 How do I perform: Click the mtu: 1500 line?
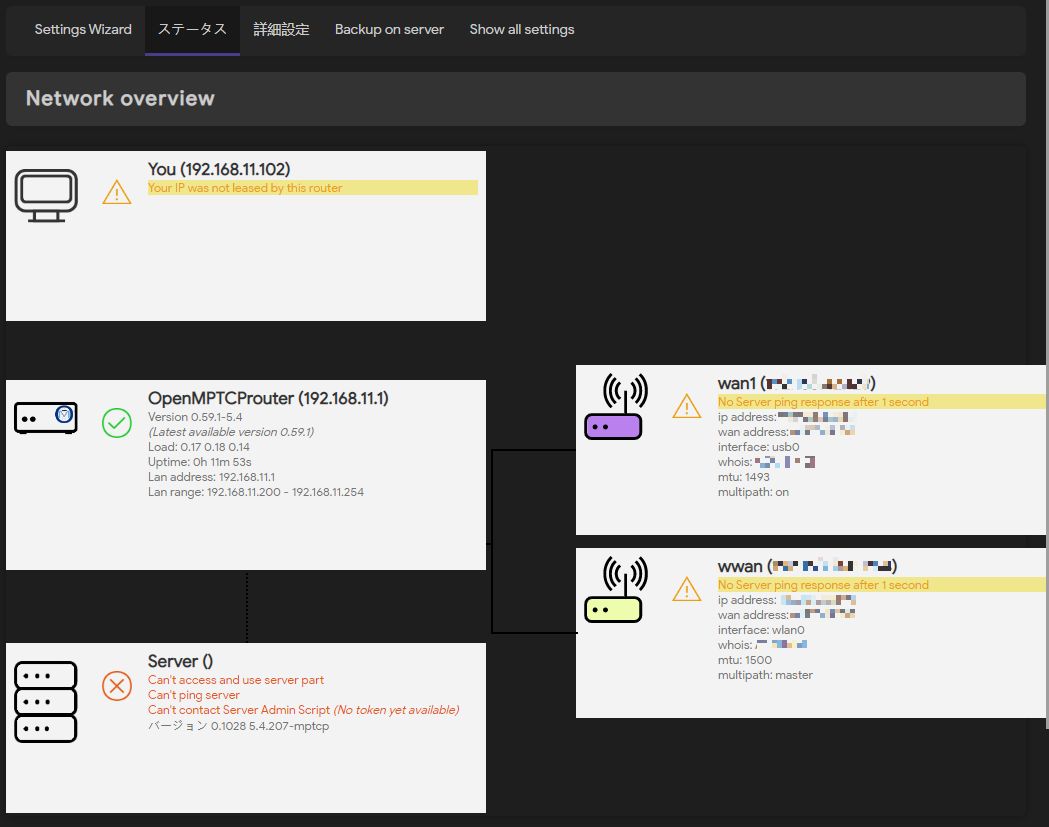745,660
